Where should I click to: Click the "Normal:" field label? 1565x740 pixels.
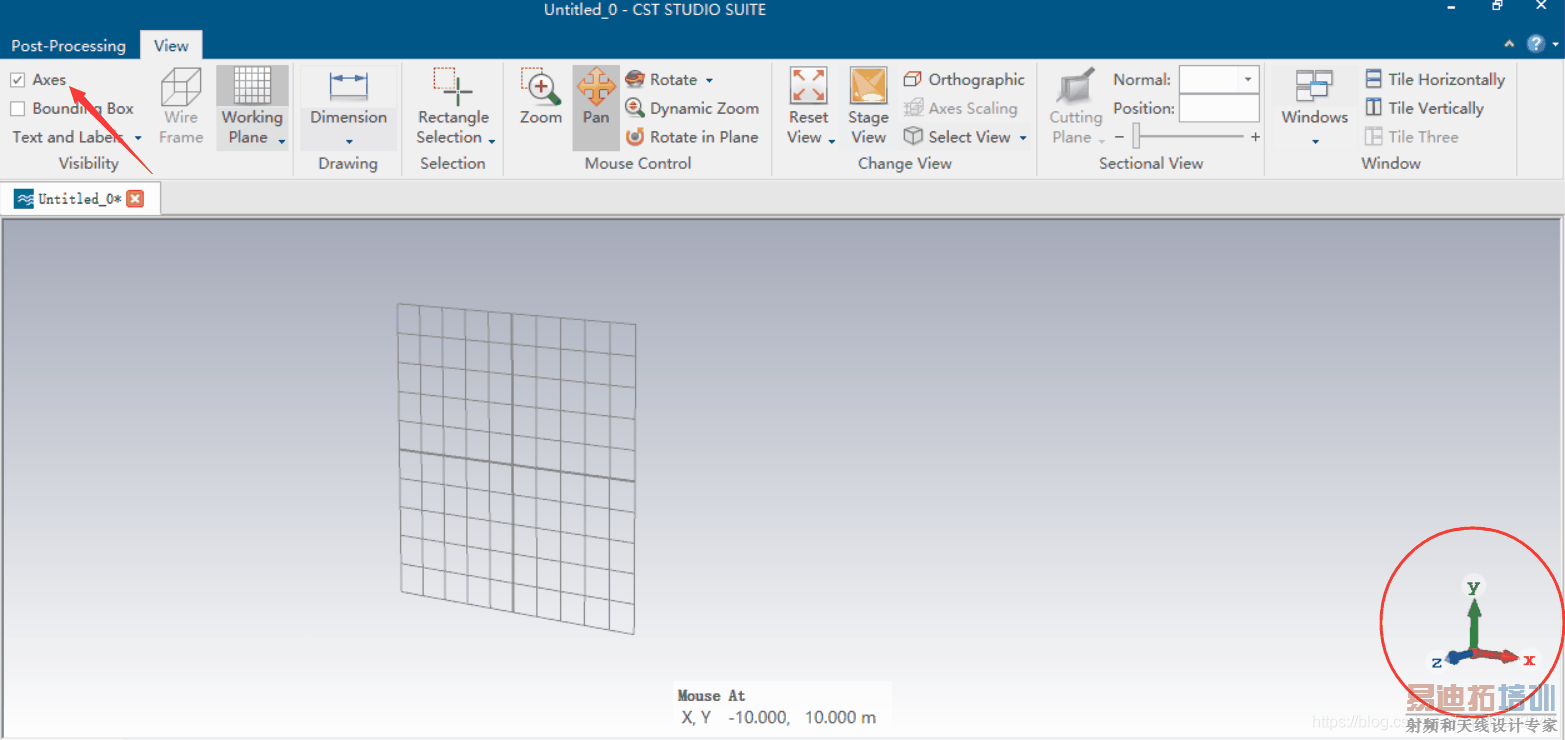[1142, 79]
